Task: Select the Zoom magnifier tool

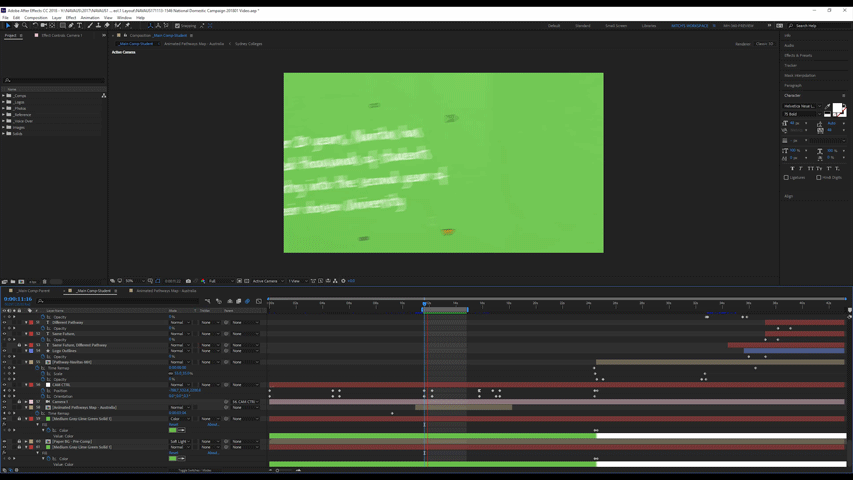Action: (24, 26)
